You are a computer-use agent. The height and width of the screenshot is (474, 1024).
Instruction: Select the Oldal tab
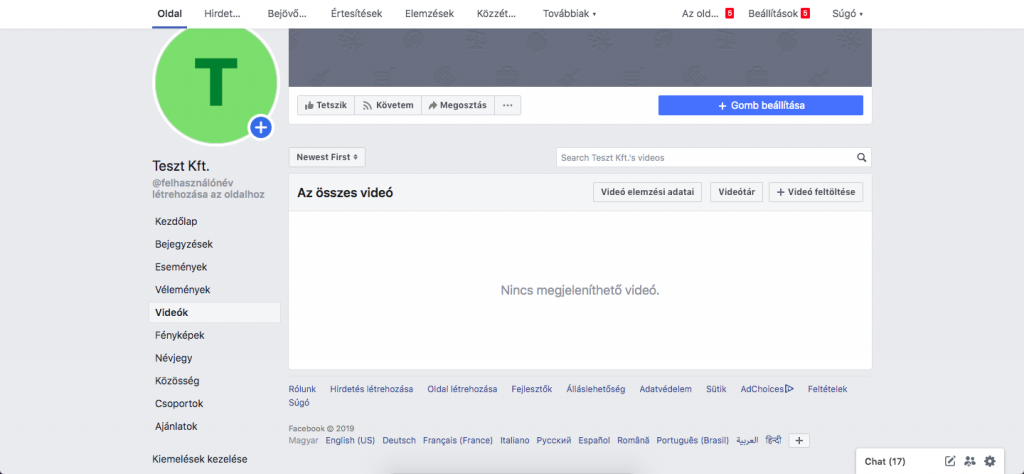170,14
